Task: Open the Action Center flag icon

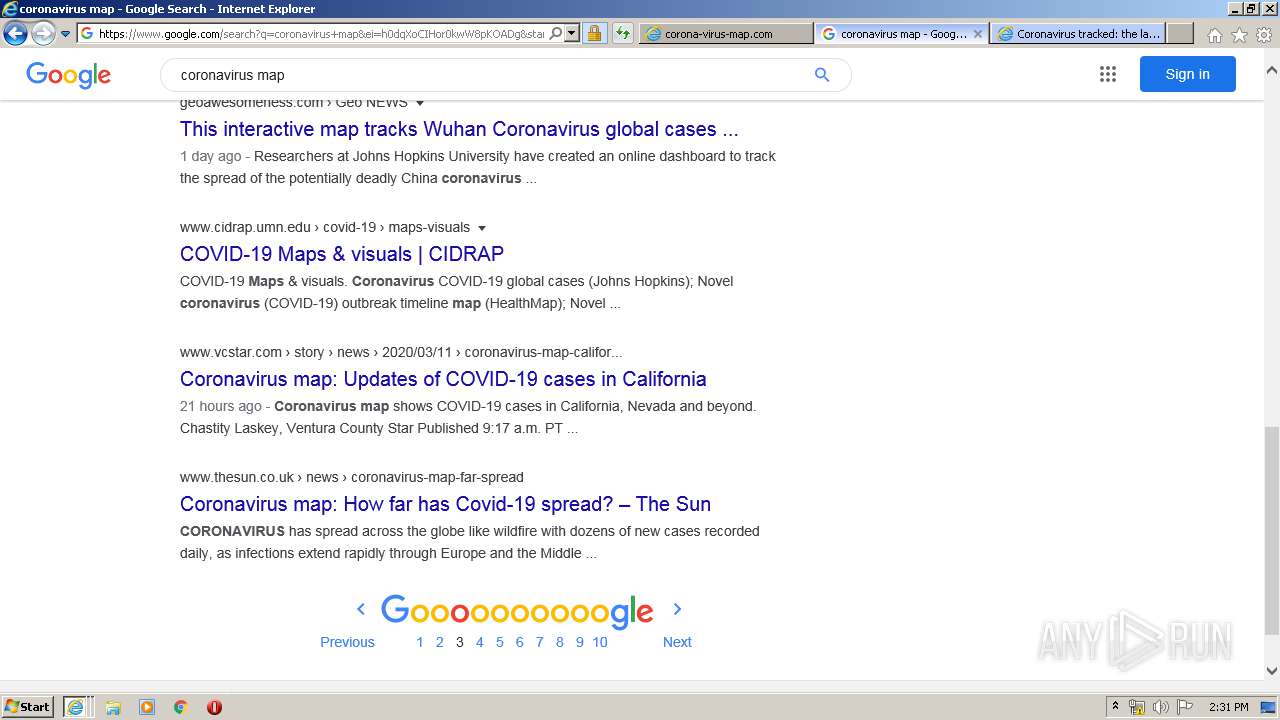Action: coord(1185,707)
